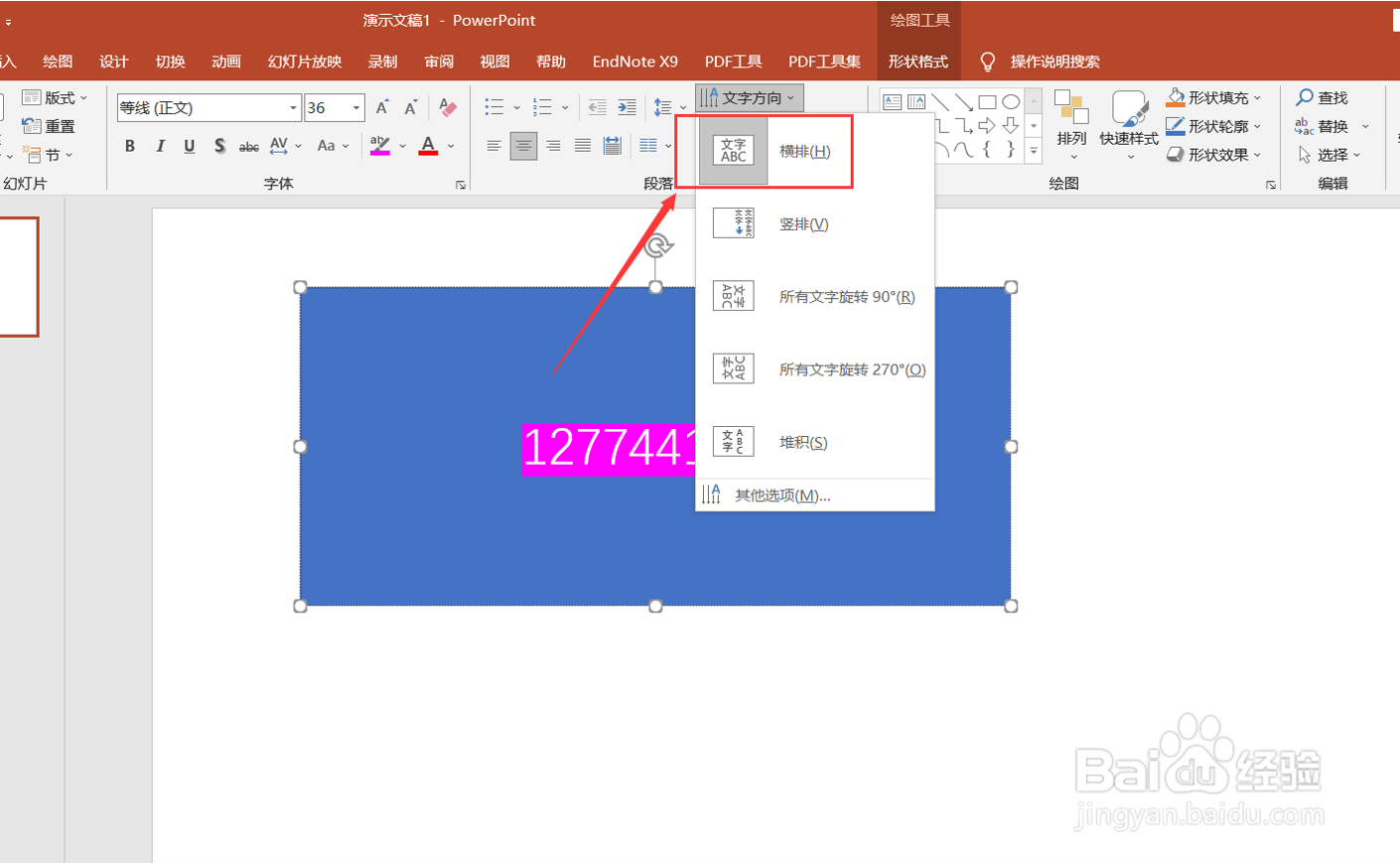Screen dimensions: 1400x863
Task: Open the Shape Format tab
Action: click(x=918, y=62)
